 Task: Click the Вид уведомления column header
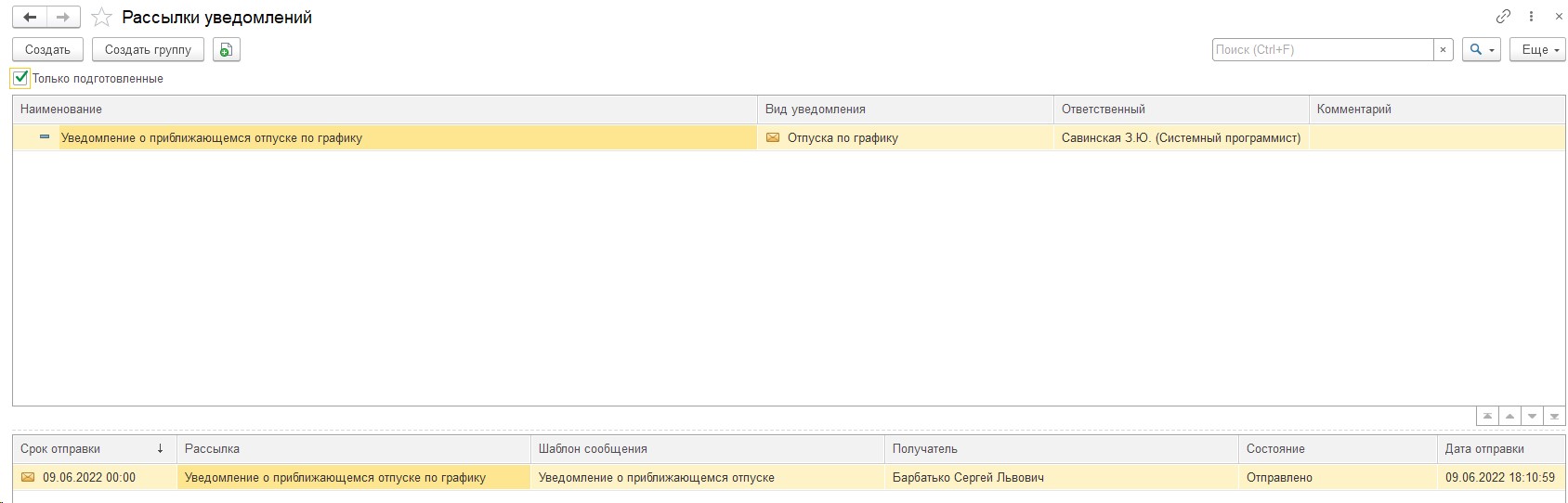[906, 109]
